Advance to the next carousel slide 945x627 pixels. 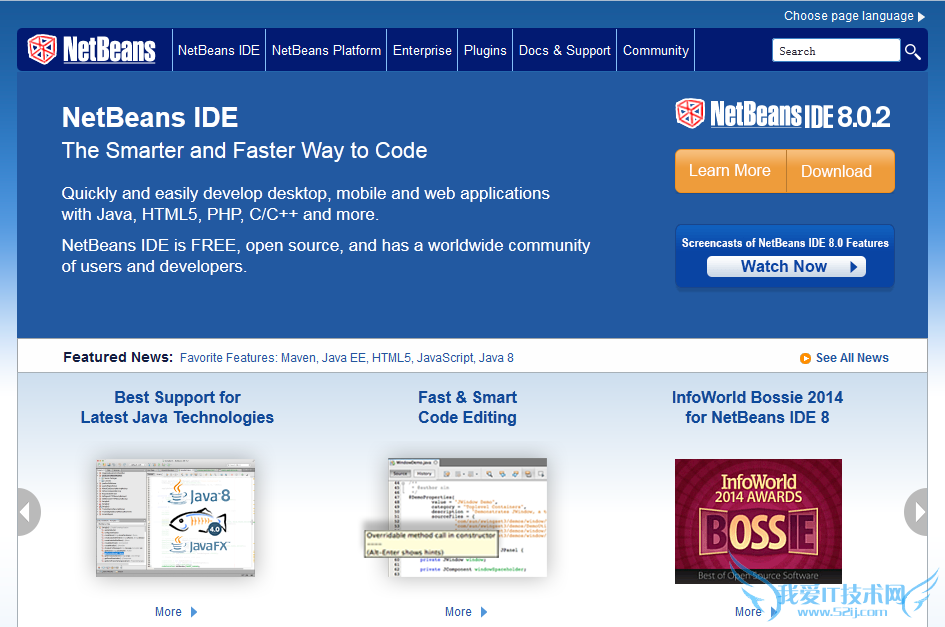[917, 512]
